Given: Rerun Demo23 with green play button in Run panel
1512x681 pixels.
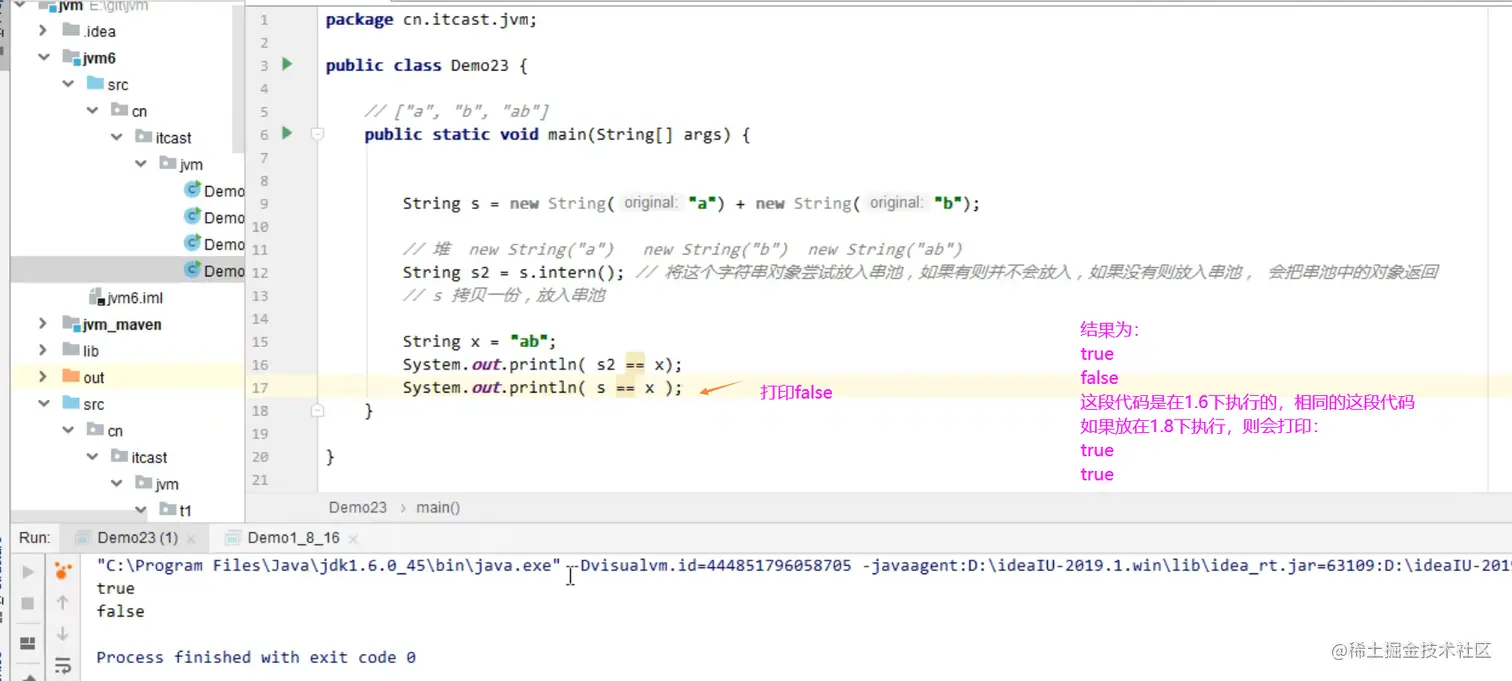Looking at the screenshot, I should coord(28,572).
